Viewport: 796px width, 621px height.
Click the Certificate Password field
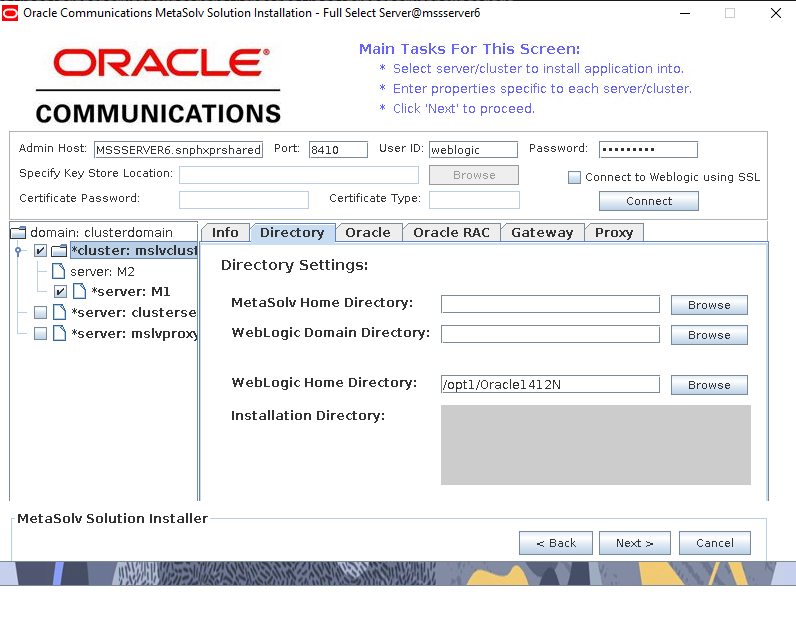pyautogui.click(x=244, y=200)
